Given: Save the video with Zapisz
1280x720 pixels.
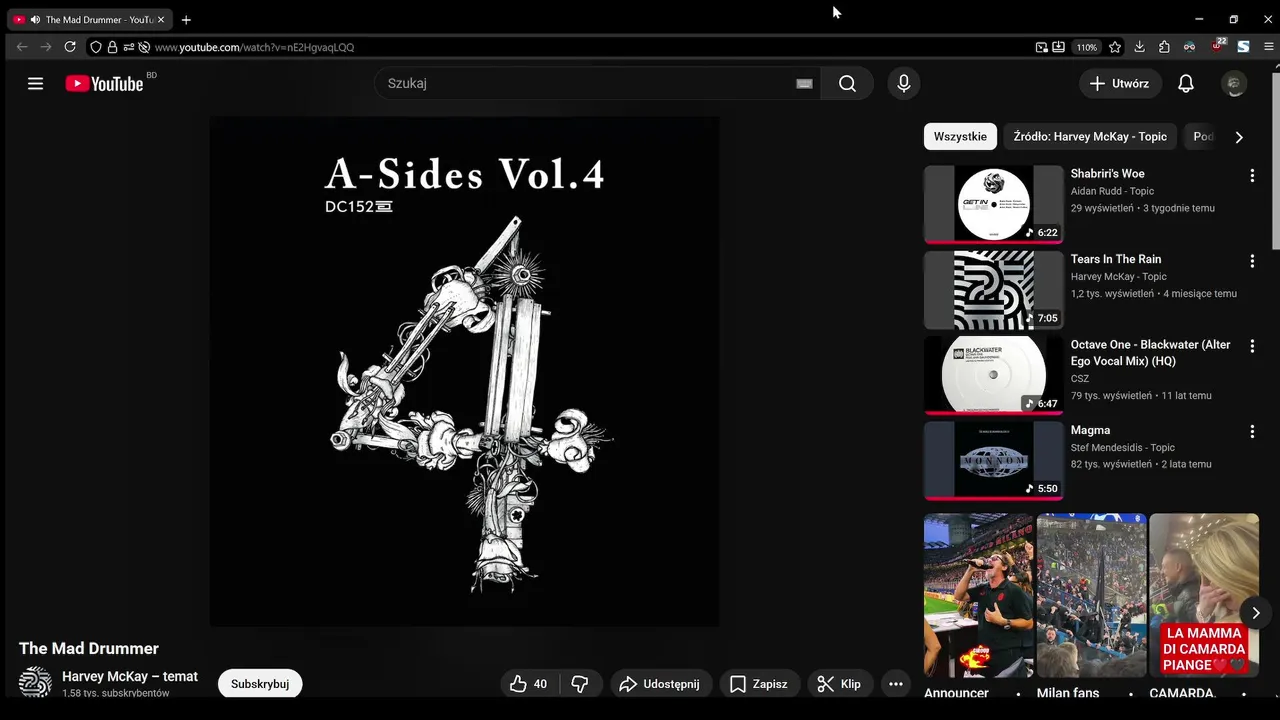Looking at the screenshot, I should click(760, 684).
